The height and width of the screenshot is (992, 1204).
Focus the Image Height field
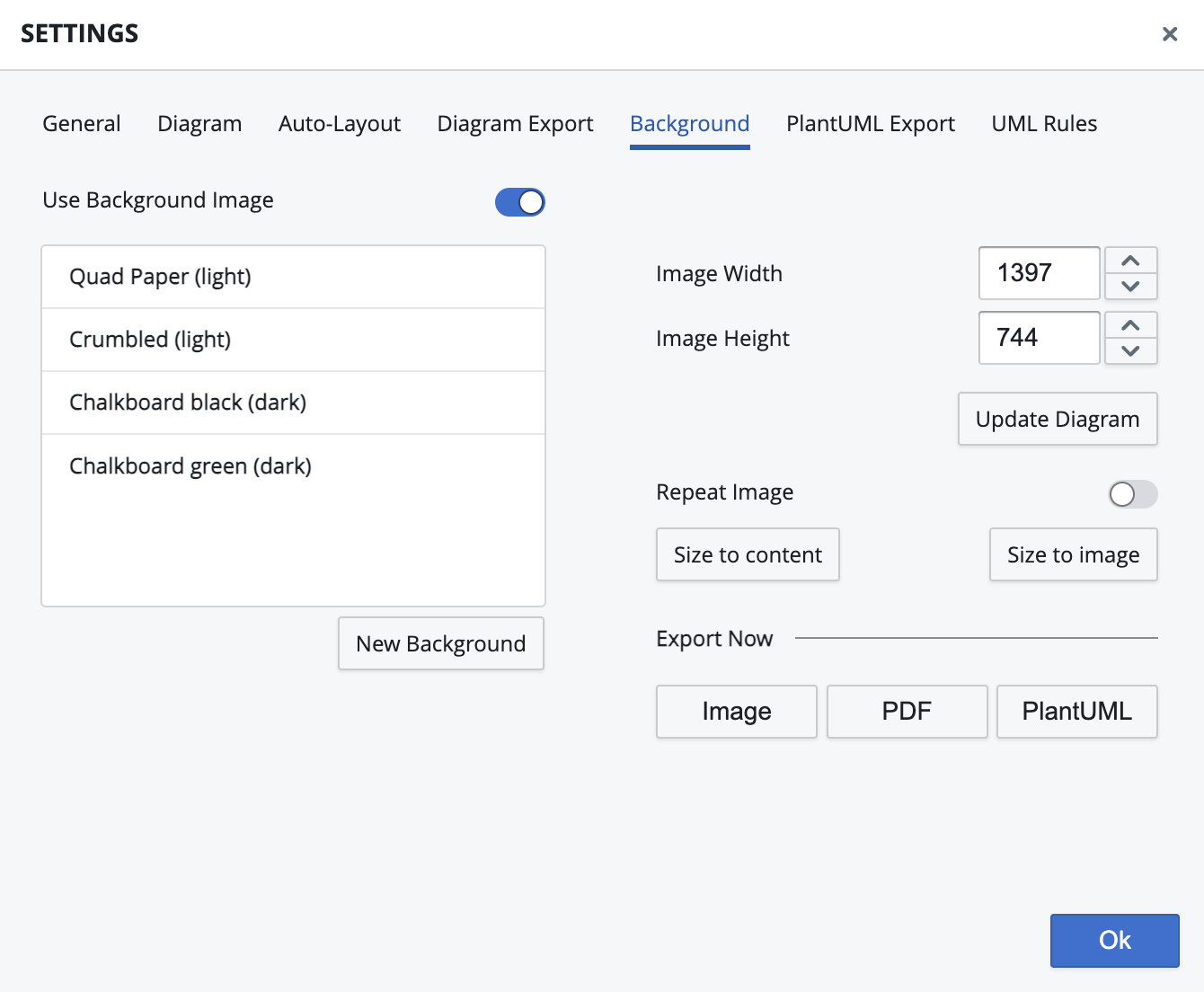1040,338
